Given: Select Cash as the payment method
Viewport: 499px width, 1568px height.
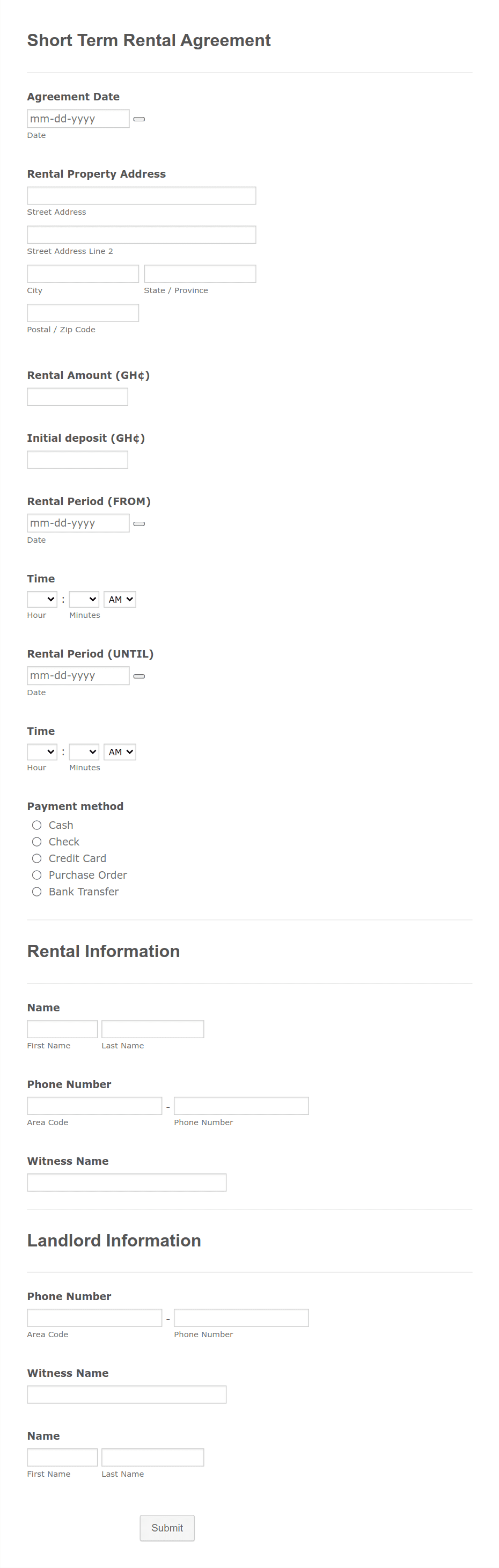Looking at the screenshot, I should pyautogui.click(x=36, y=825).
